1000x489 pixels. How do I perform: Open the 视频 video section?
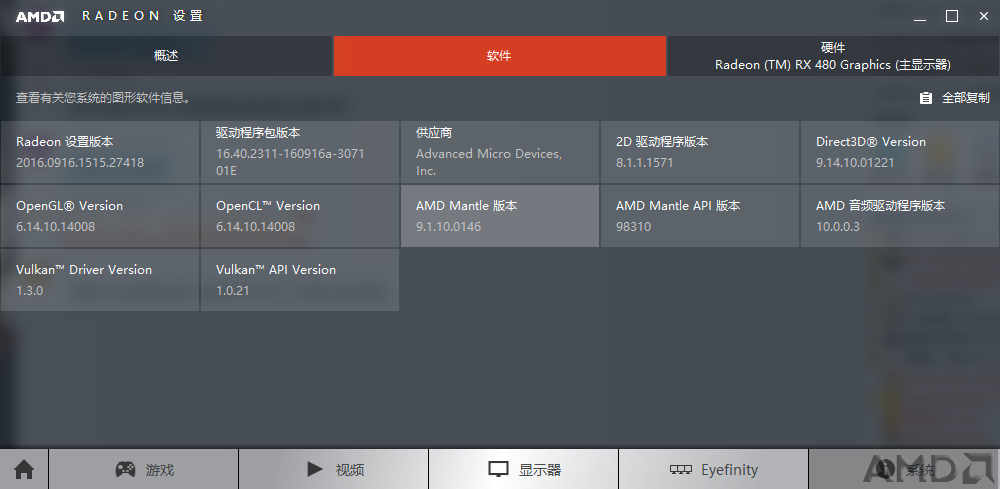point(334,469)
